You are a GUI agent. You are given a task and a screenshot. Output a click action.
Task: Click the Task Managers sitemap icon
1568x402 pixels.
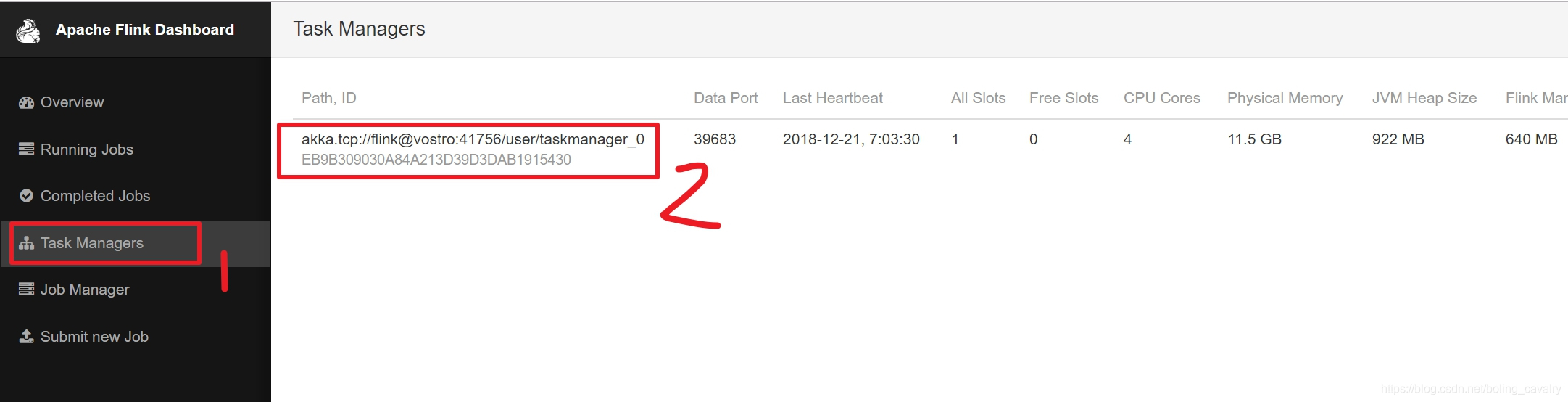[x=27, y=243]
